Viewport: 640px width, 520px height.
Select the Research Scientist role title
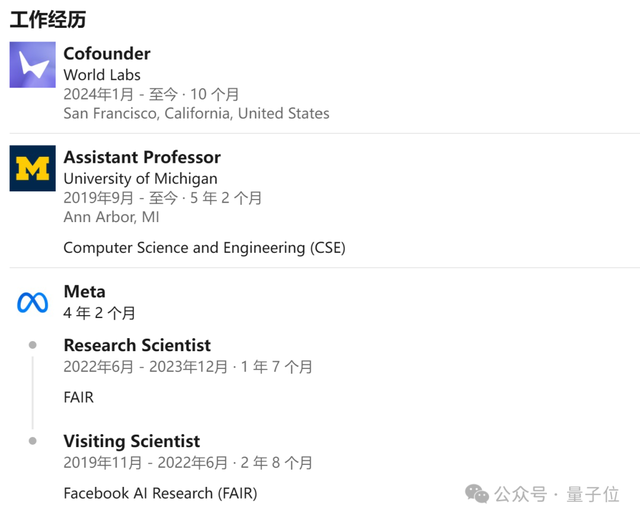click(x=137, y=345)
